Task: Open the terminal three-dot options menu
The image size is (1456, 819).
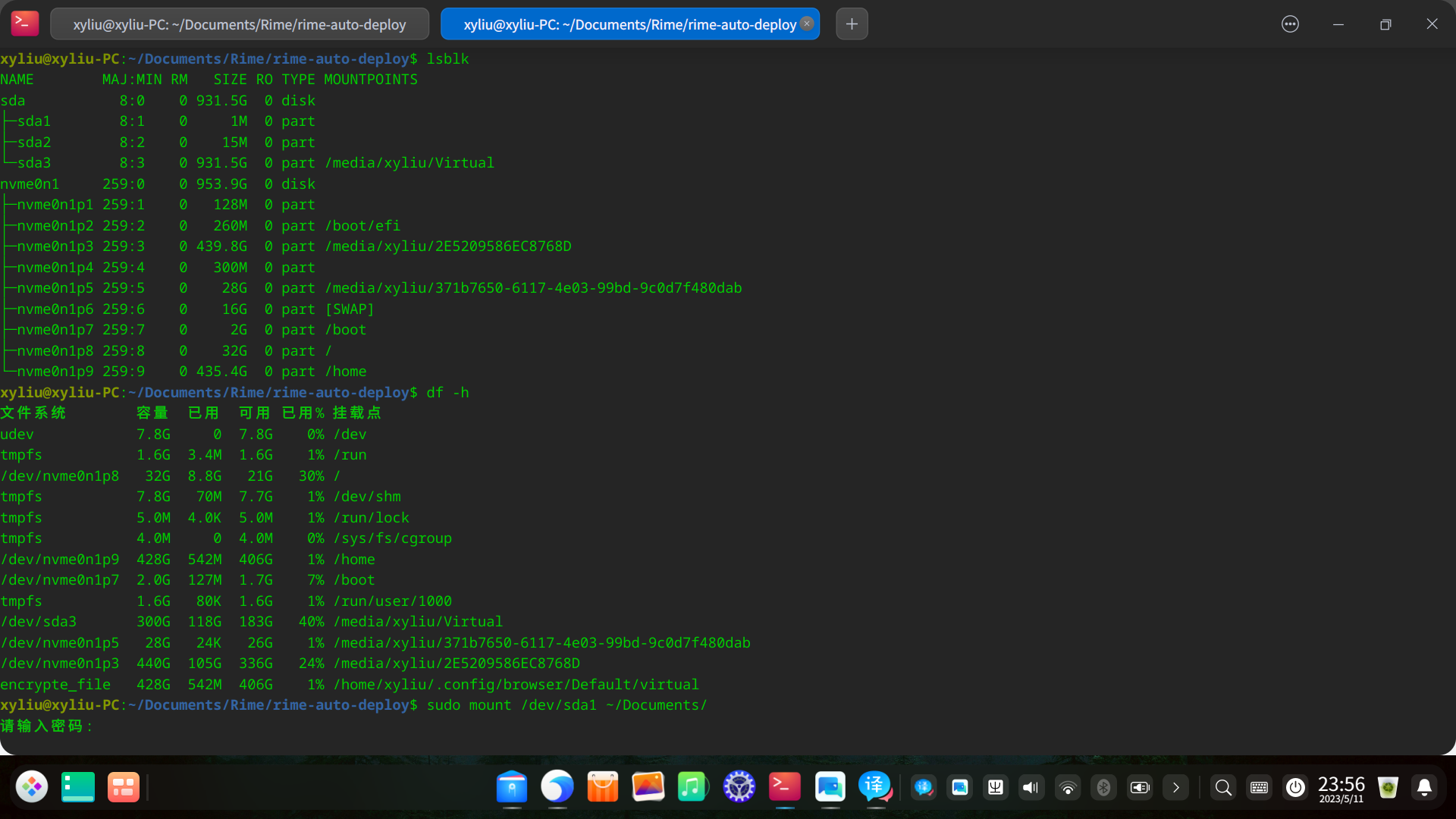Action: pos(1290,24)
